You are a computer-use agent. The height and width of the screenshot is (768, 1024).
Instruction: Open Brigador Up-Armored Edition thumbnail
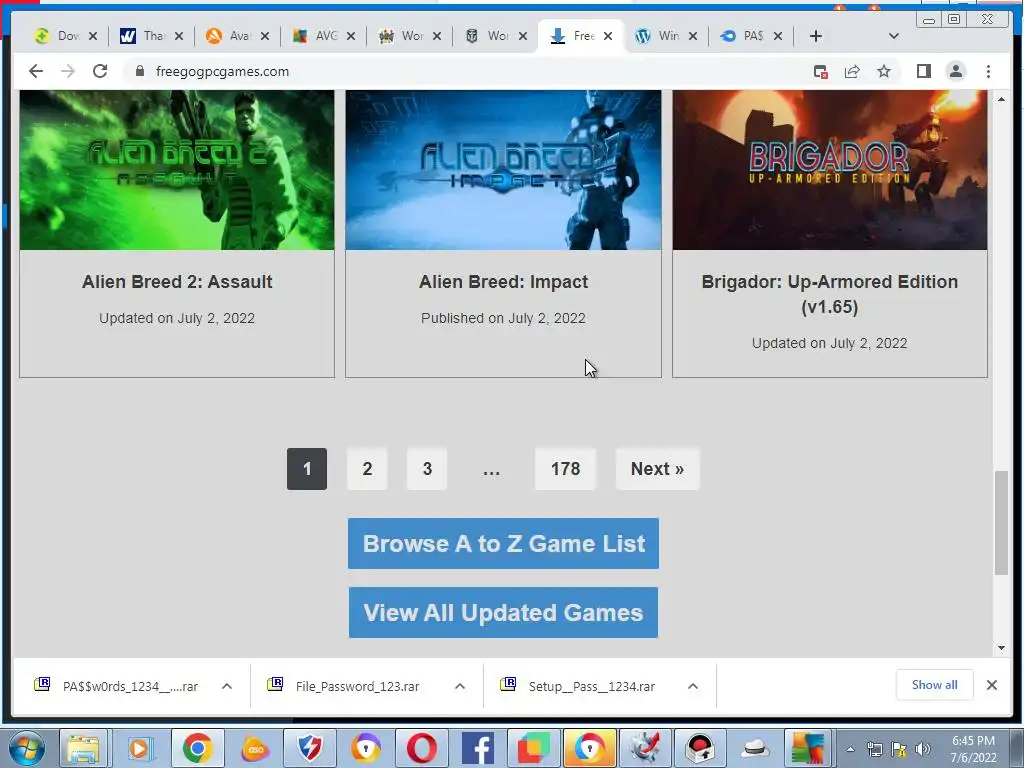[830, 170]
